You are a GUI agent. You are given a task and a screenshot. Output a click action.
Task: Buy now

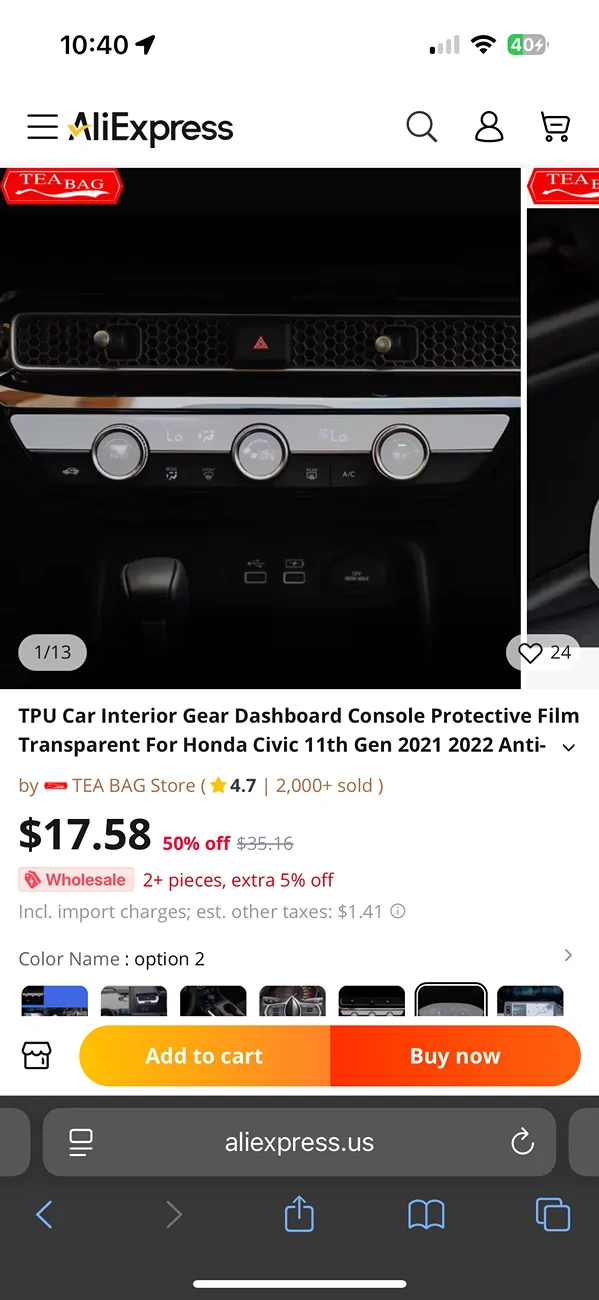(455, 1056)
